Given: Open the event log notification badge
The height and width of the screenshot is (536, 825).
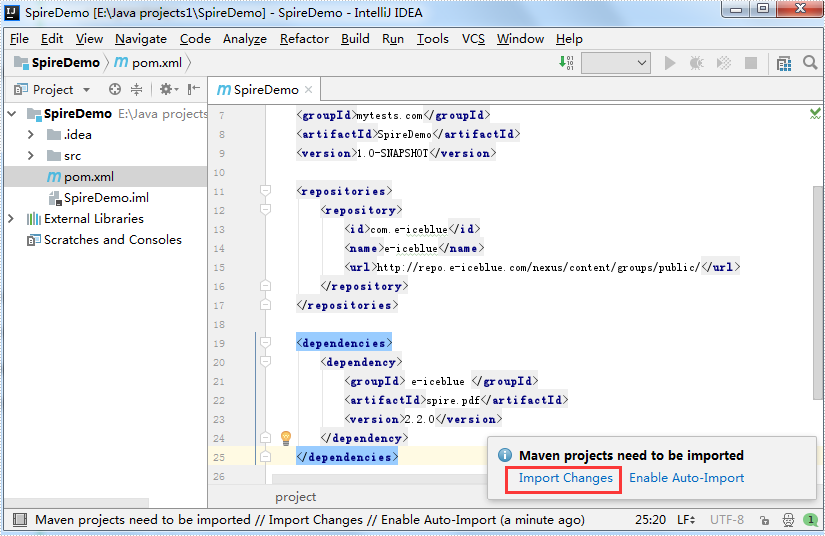Looking at the screenshot, I should tap(811, 520).
